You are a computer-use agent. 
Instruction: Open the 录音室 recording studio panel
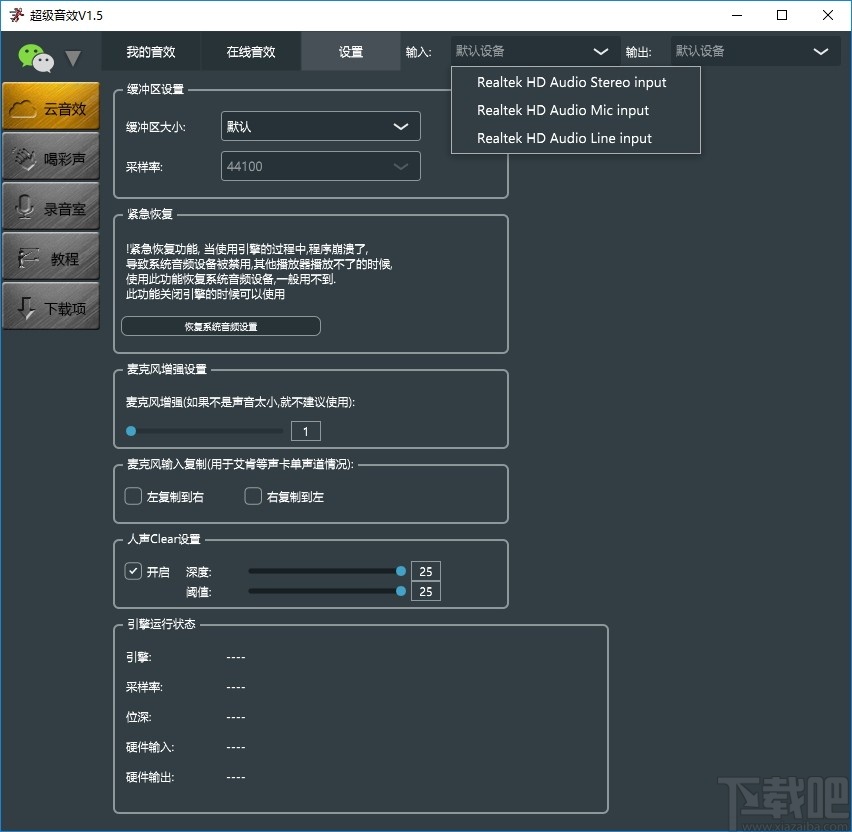coord(50,206)
